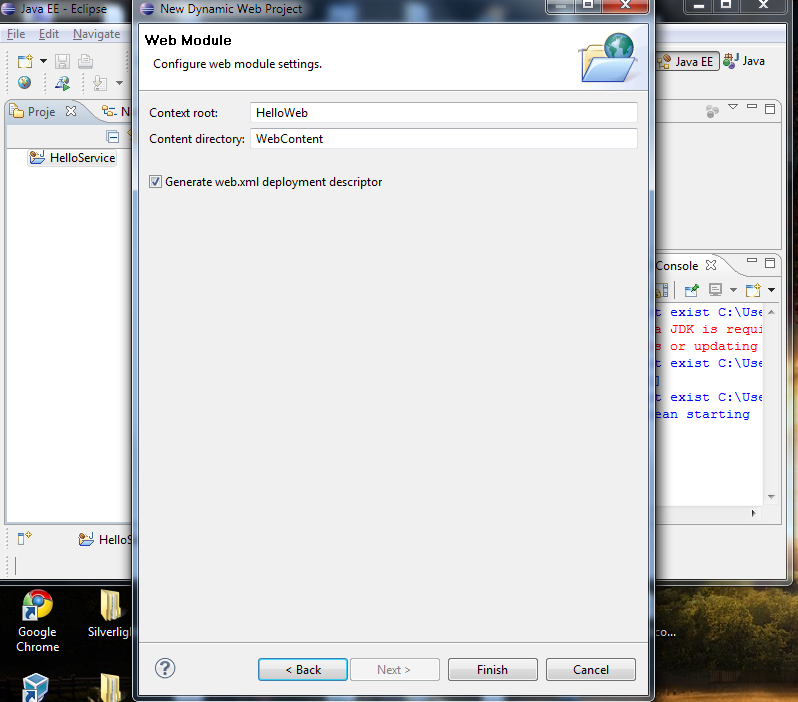This screenshot has width=798, height=702.
Task: Click the fast view icon in Eclipse status bar
Action: click(24, 538)
